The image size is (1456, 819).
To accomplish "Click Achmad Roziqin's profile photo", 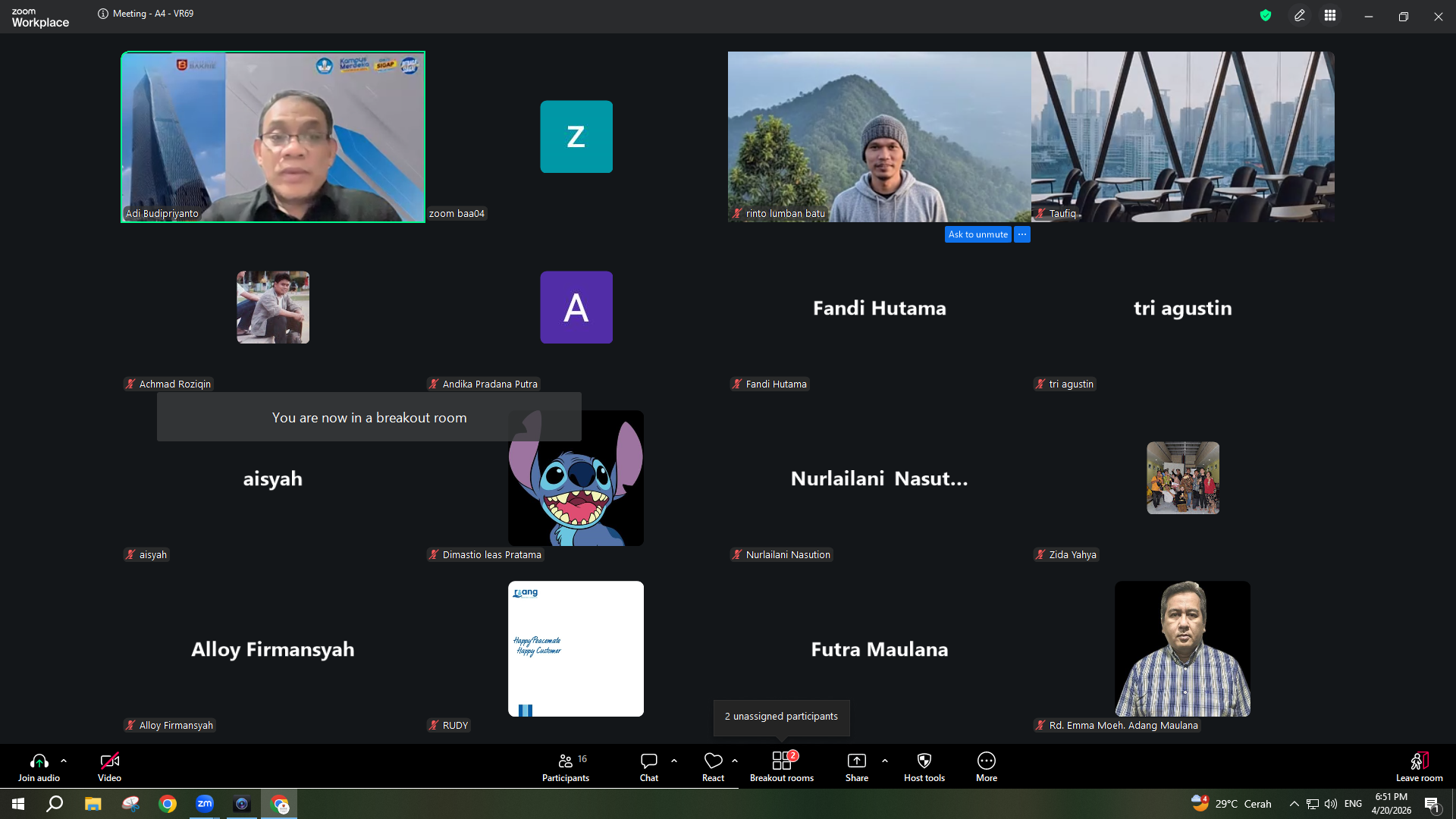I will tap(273, 308).
